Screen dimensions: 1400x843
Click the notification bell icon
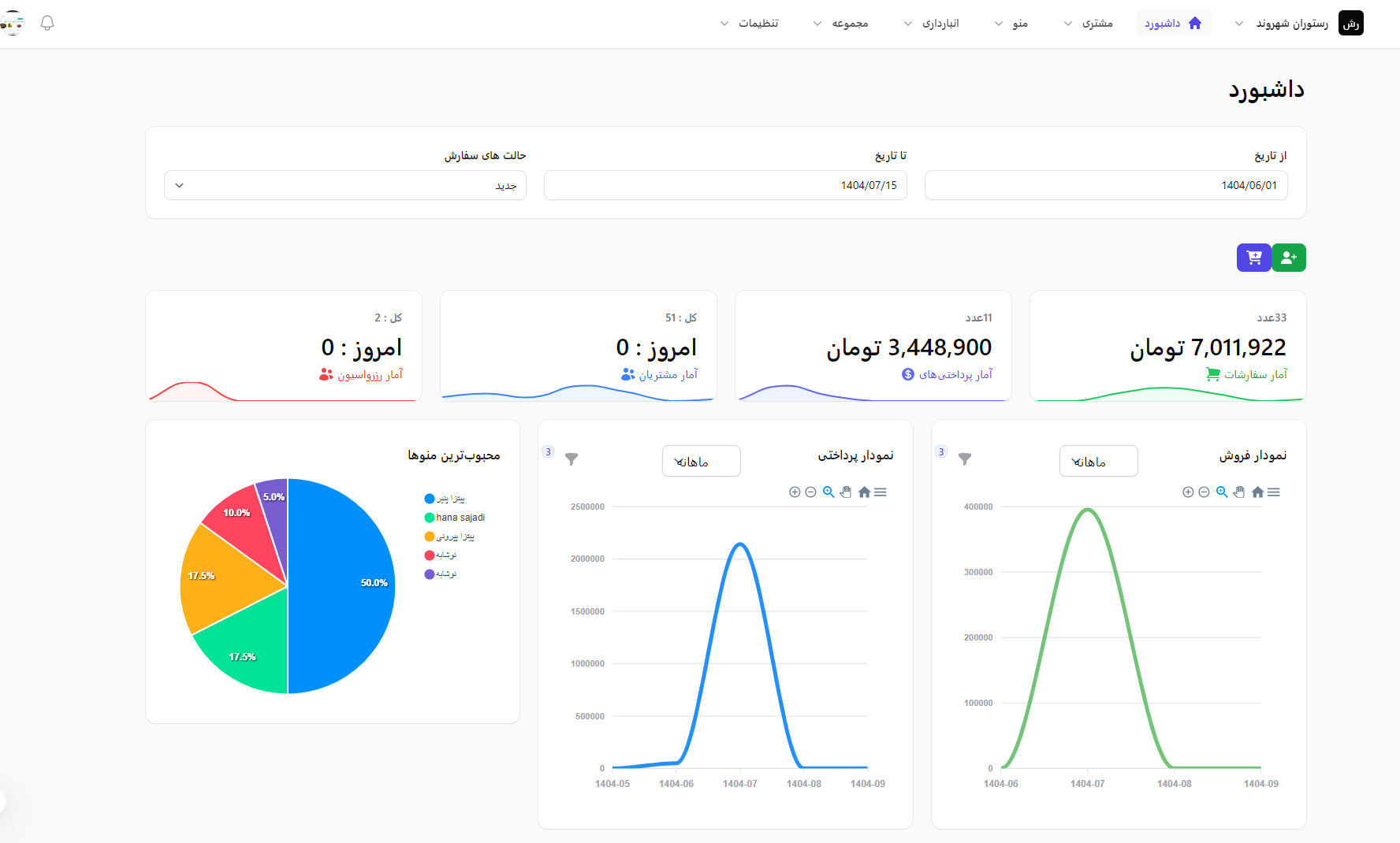pos(47,23)
